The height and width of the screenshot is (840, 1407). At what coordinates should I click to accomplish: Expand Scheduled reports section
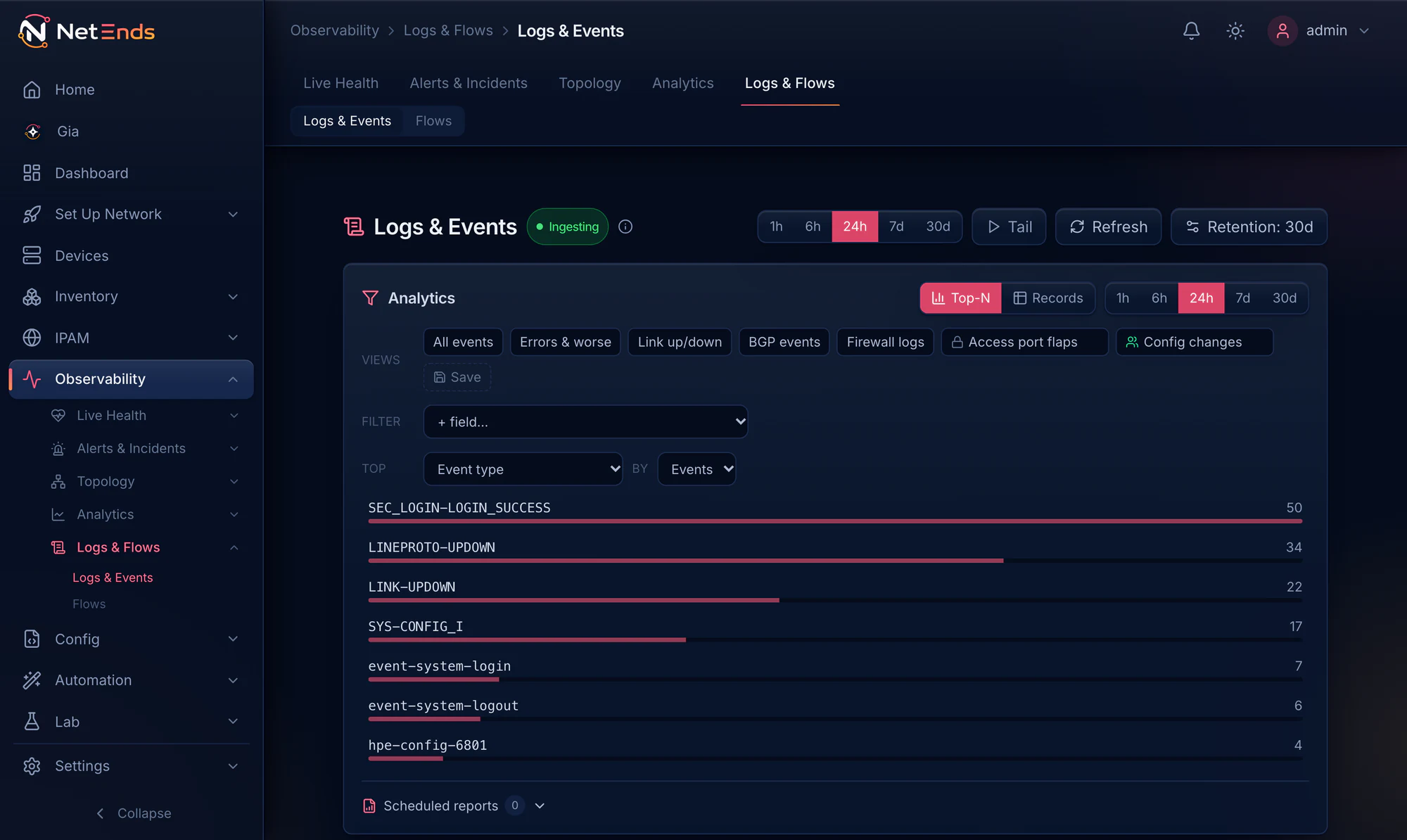540,806
